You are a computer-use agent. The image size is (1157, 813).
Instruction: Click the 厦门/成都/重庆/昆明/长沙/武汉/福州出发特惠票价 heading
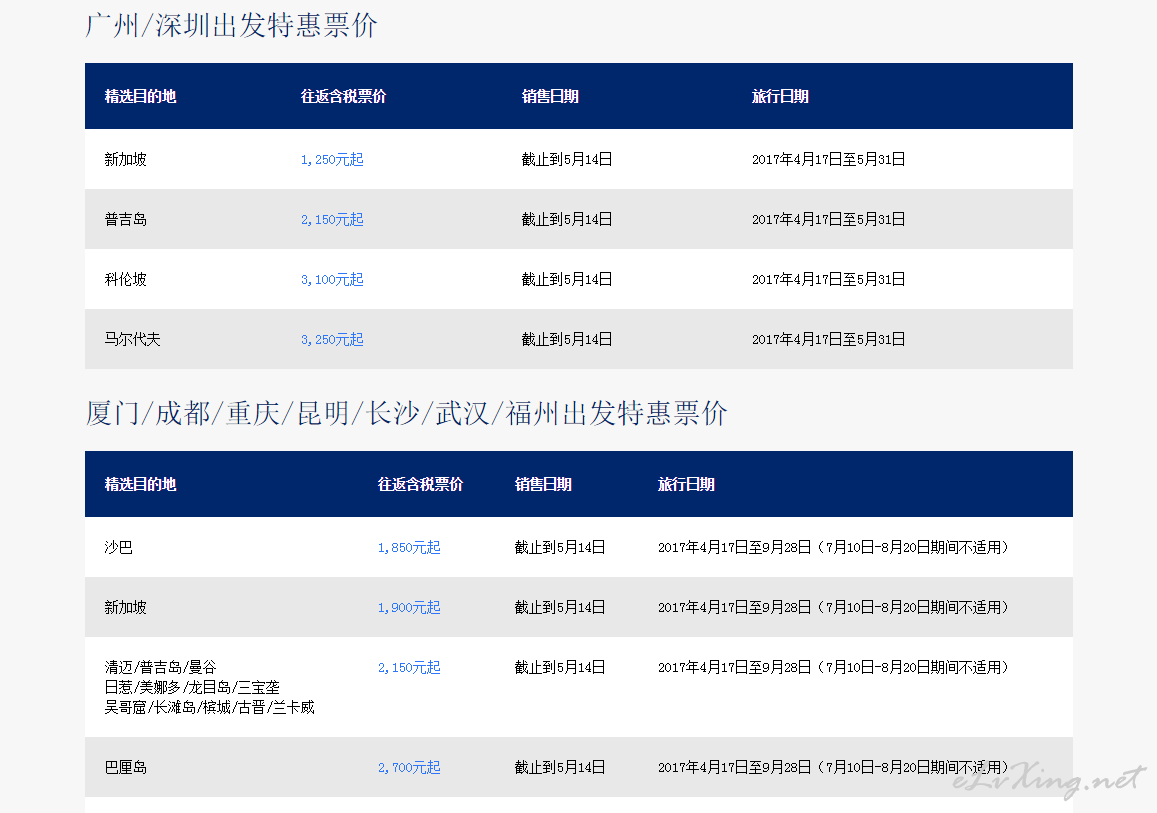tap(407, 413)
